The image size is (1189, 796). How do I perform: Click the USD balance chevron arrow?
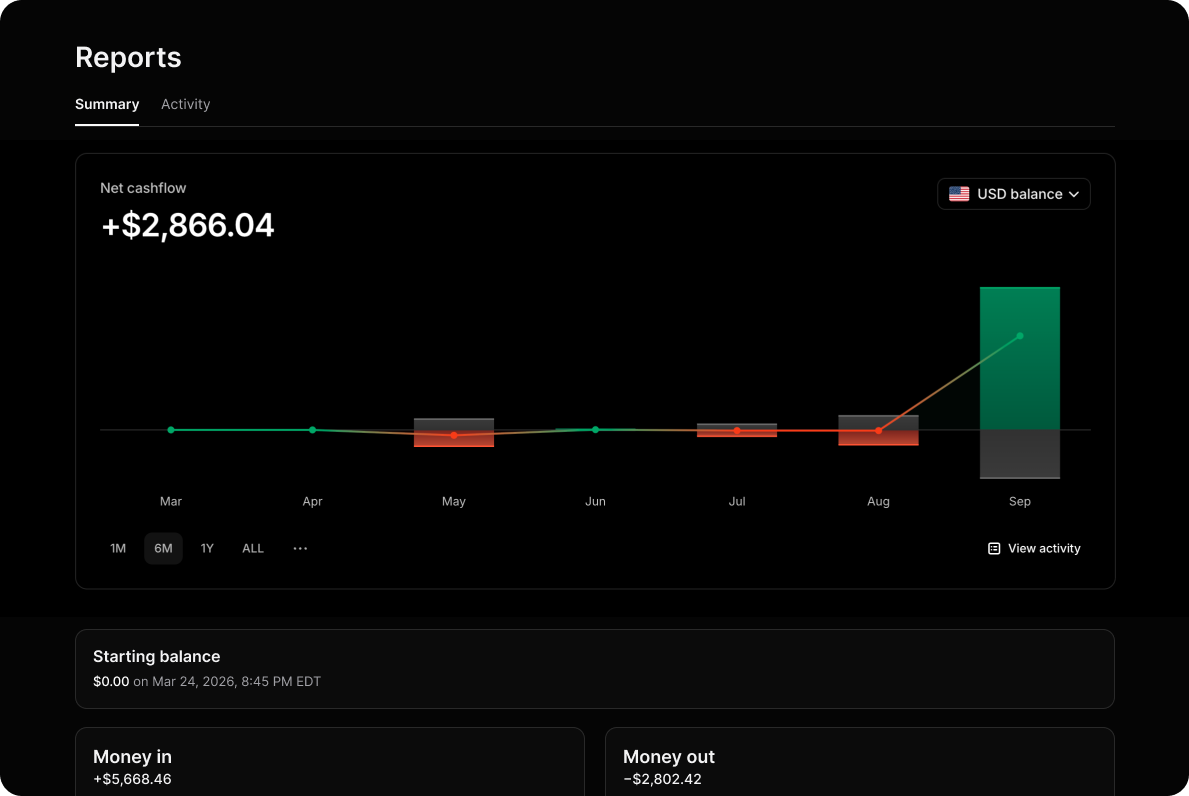coord(1074,194)
